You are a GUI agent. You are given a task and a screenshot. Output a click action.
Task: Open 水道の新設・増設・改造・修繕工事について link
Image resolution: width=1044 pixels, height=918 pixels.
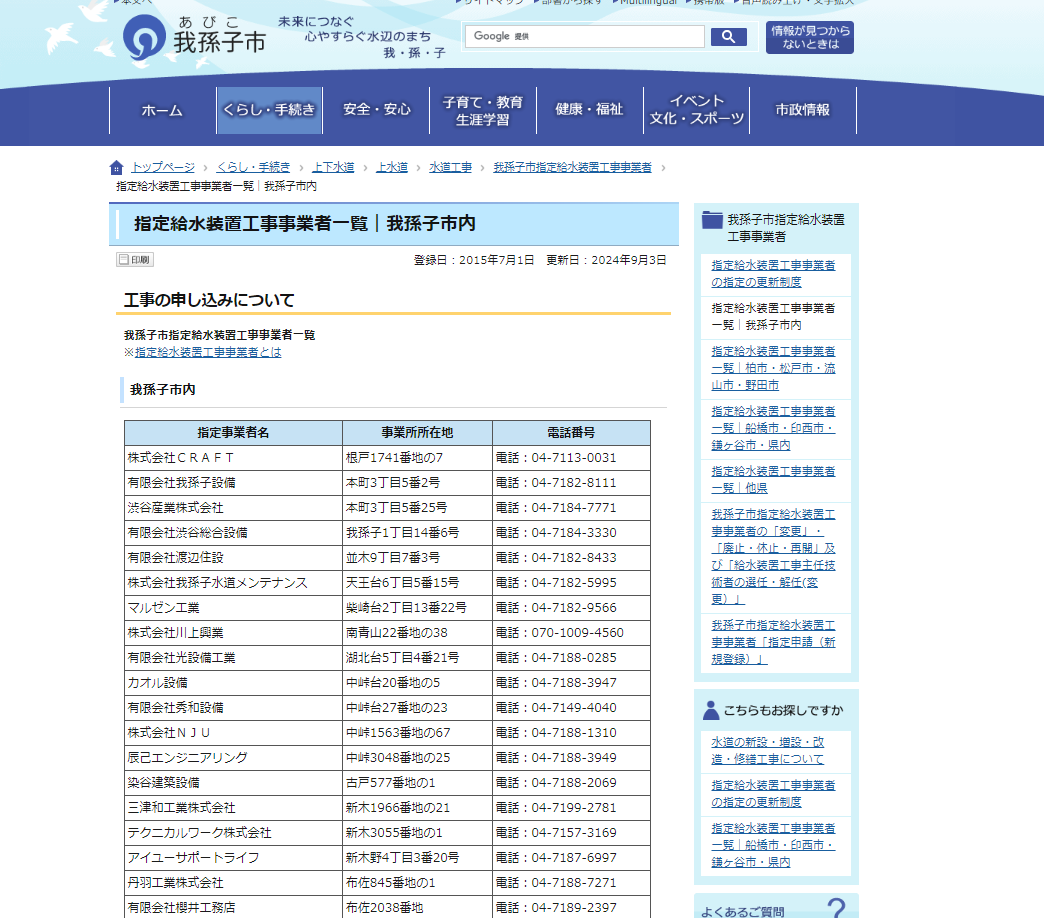768,751
